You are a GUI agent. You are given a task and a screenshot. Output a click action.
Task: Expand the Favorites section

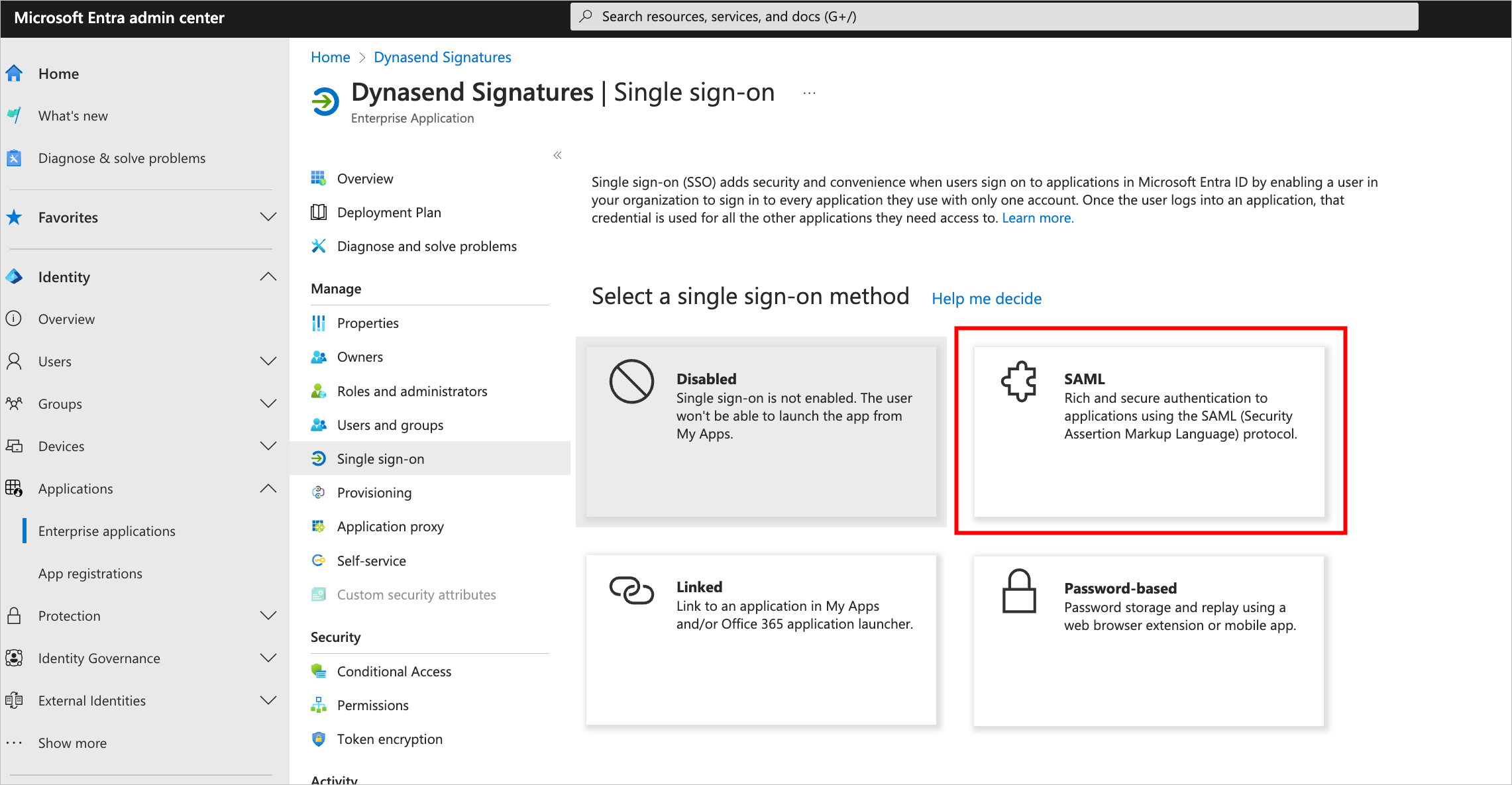pos(269,217)
